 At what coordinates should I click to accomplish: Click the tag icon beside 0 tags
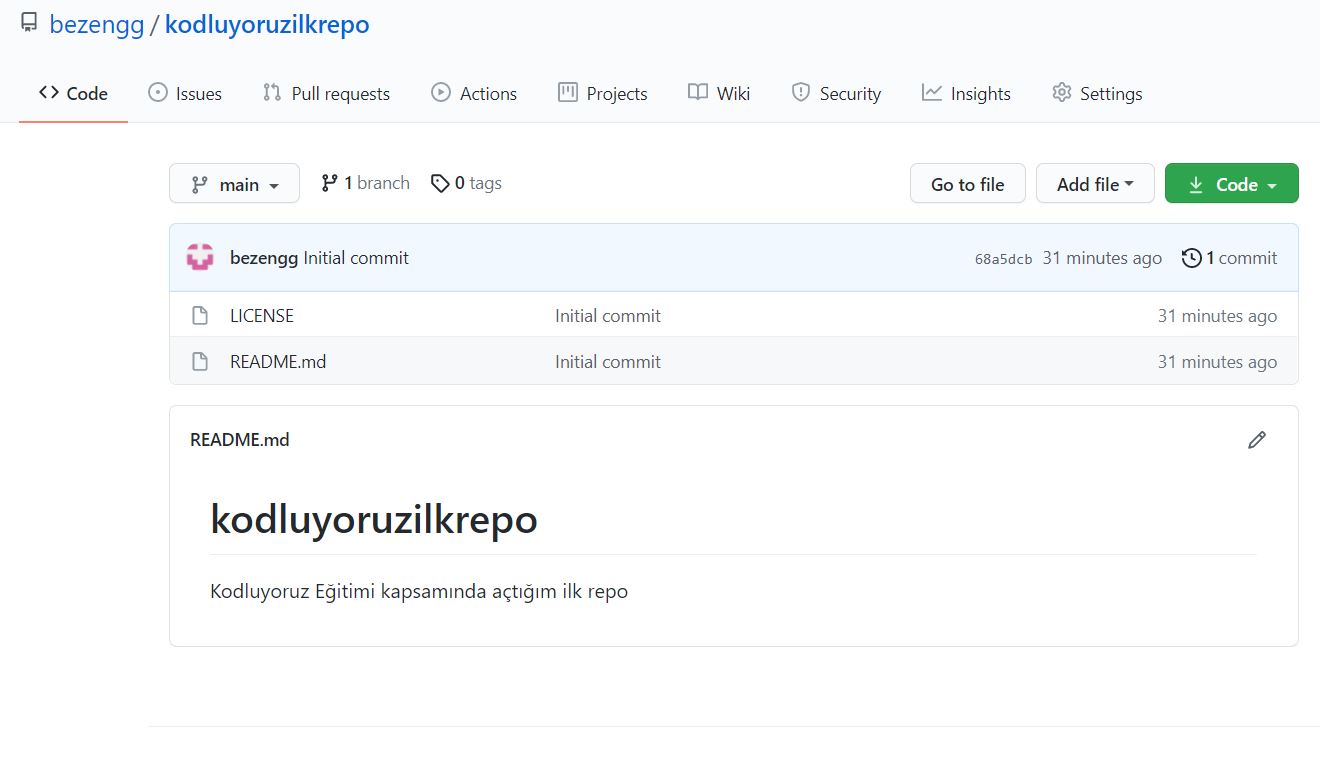point(440,183)
